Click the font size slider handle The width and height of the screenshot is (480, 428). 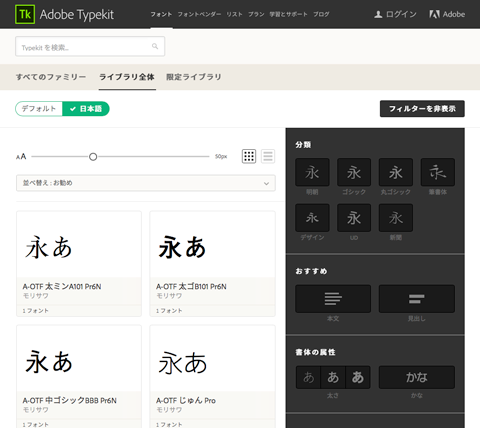pos(93,157)
